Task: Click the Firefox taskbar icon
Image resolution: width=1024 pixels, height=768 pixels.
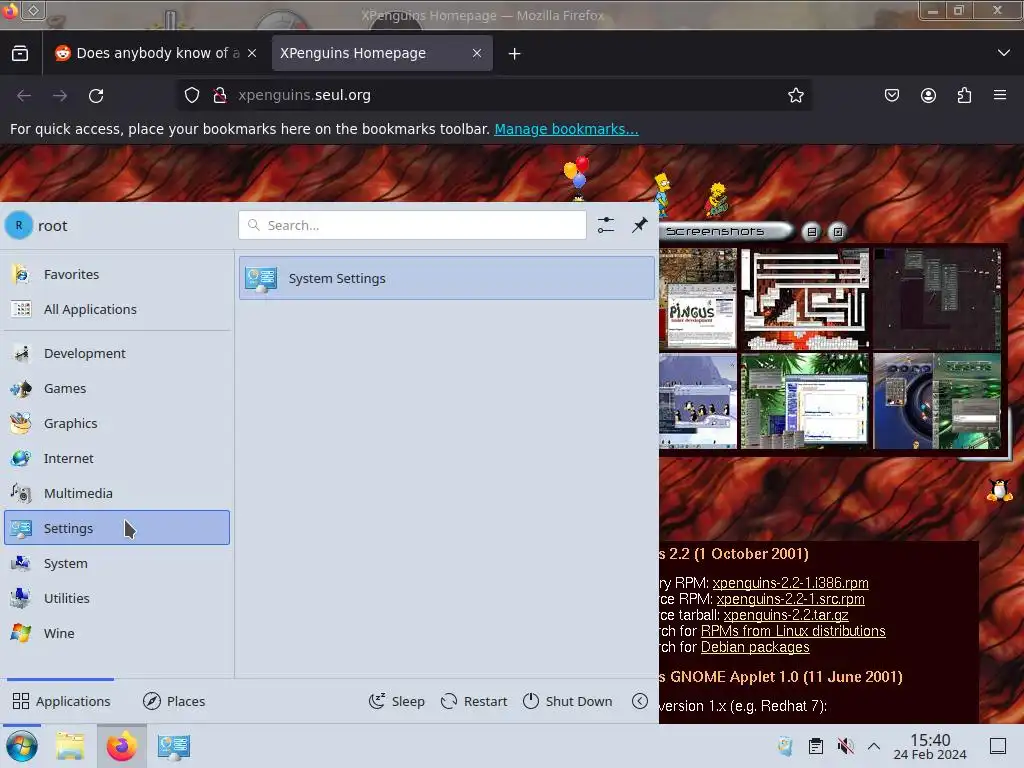Action: [x=121, y=746]
